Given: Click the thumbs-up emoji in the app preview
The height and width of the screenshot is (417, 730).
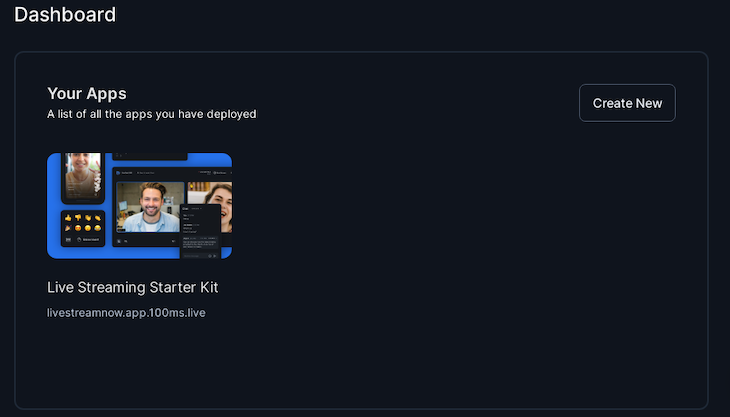Looking at the screenshot, I should (x=68, y=218).
